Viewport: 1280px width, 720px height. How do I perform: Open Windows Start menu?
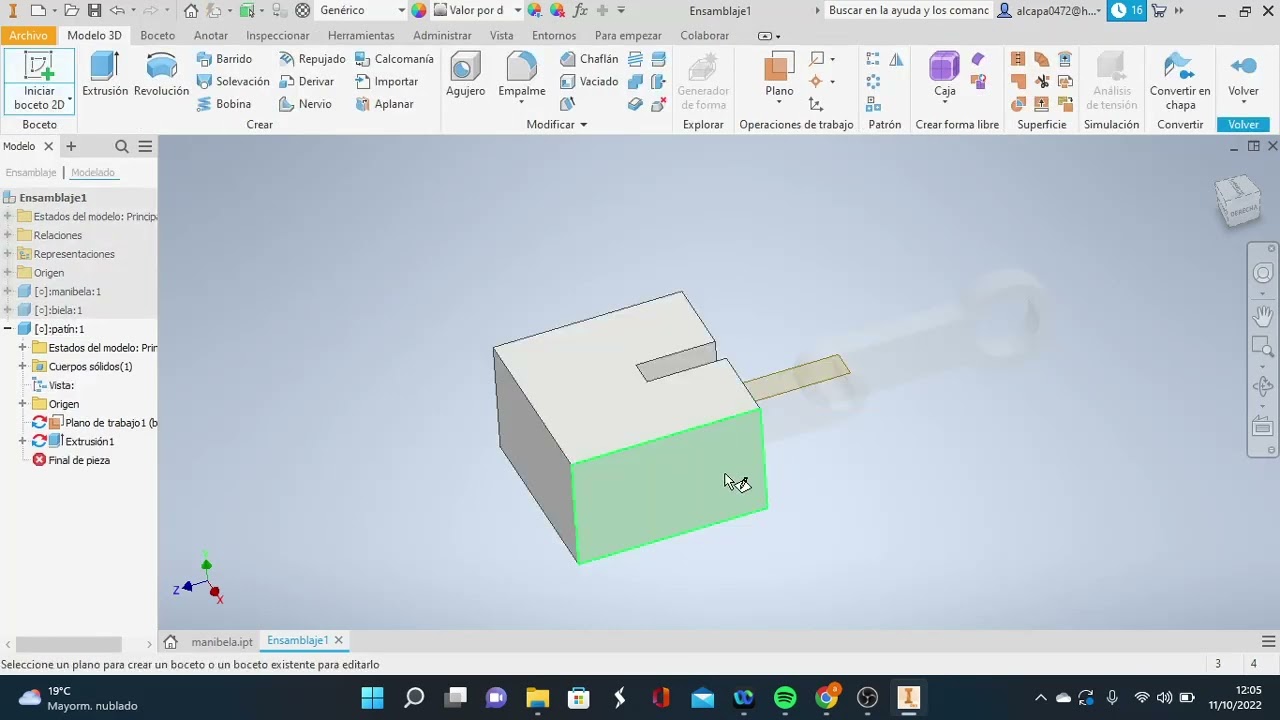tap(372, 697)
